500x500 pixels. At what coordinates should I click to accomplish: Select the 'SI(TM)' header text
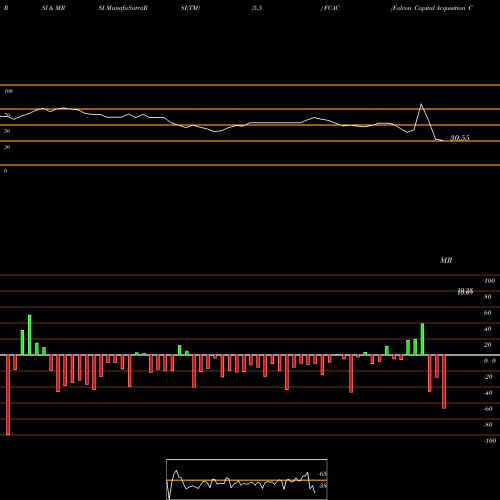(190, 8)
